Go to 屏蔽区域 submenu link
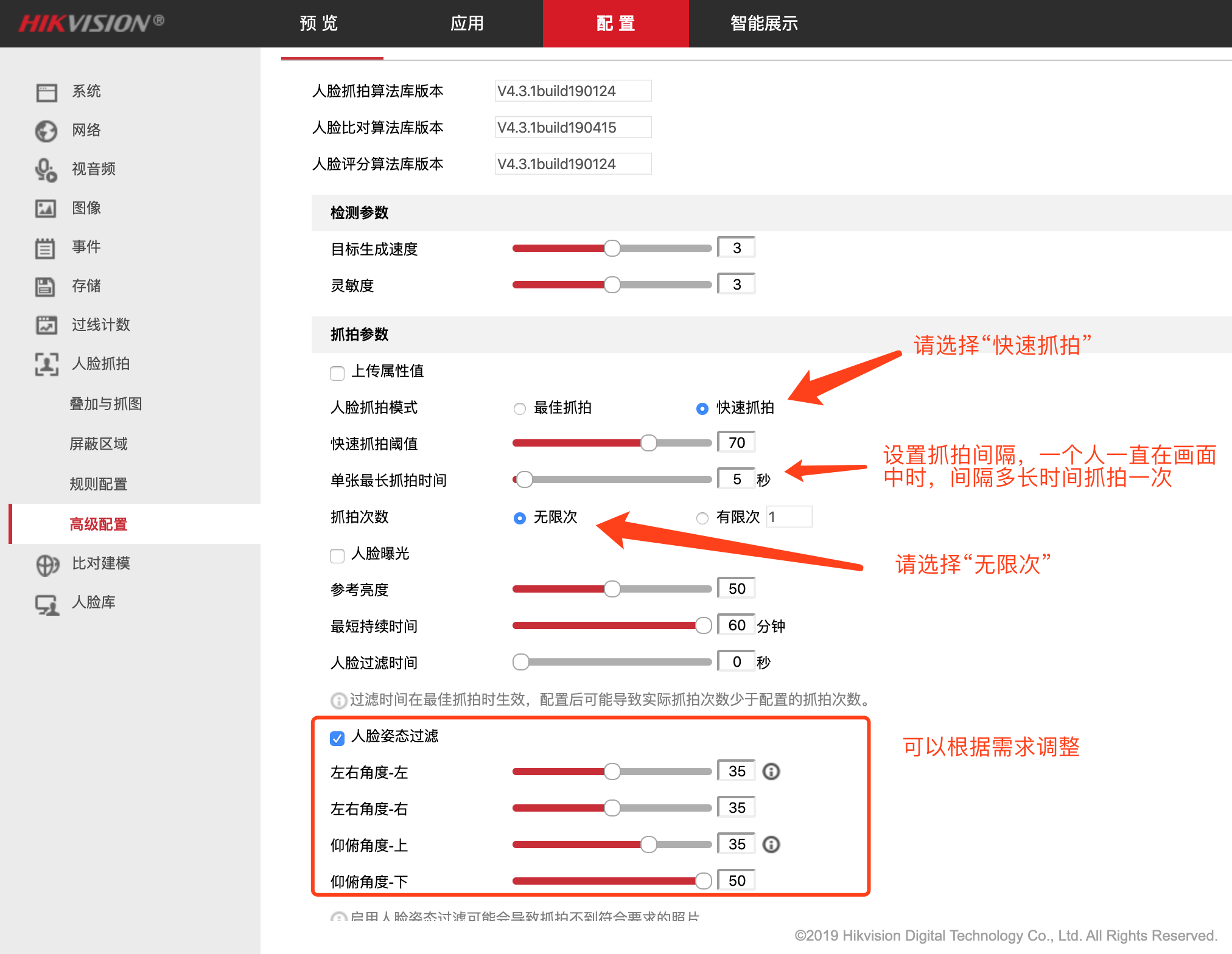The height and width of the screenshot is (954, 1232). click(99, 444)
